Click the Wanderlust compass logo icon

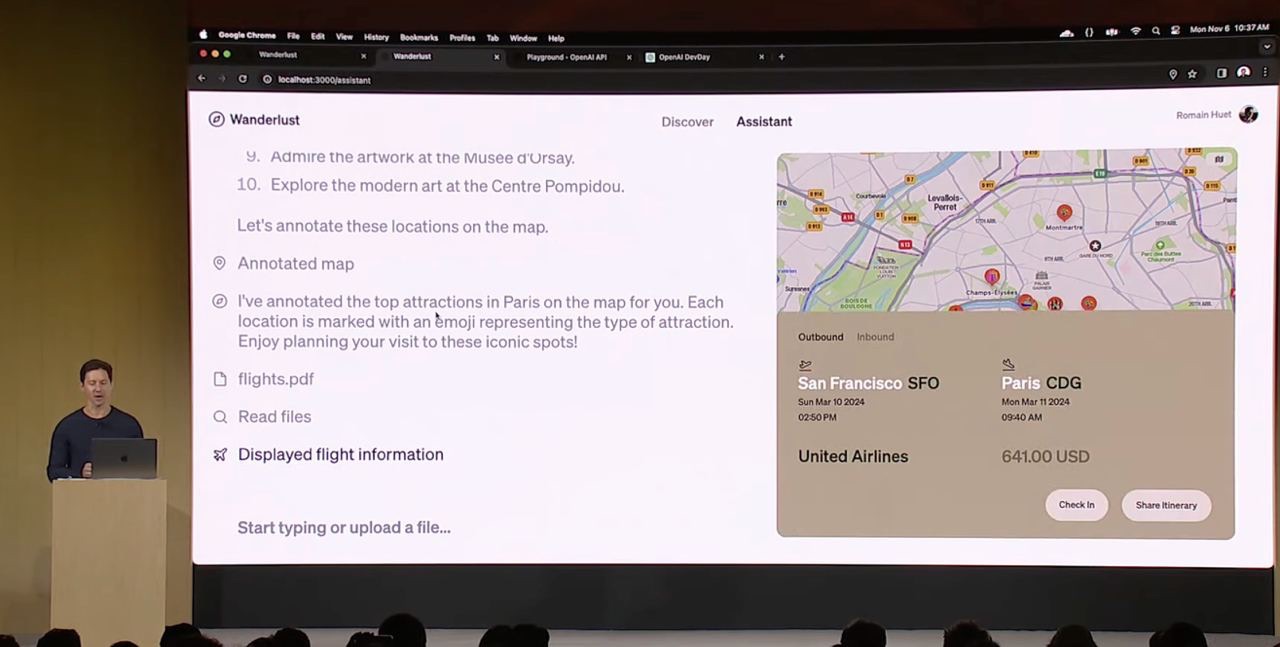(x=216, y=120)
